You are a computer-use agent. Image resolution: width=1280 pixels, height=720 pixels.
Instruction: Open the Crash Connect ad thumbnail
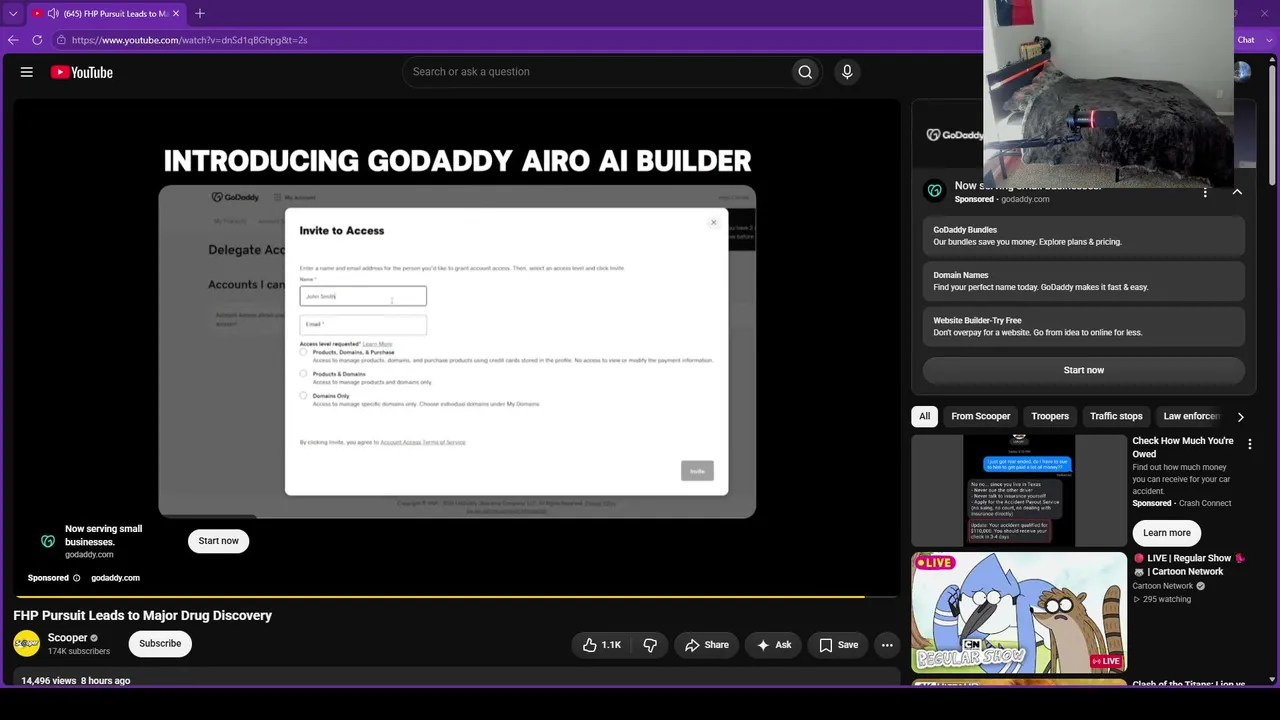click(x=1018, y=491)
